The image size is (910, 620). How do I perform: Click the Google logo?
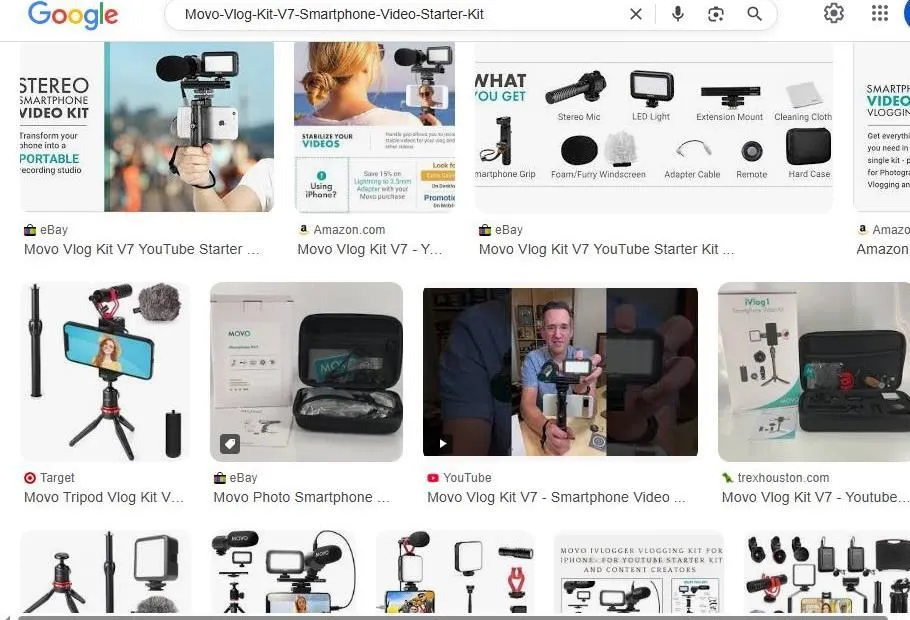[x=72, y=15]
